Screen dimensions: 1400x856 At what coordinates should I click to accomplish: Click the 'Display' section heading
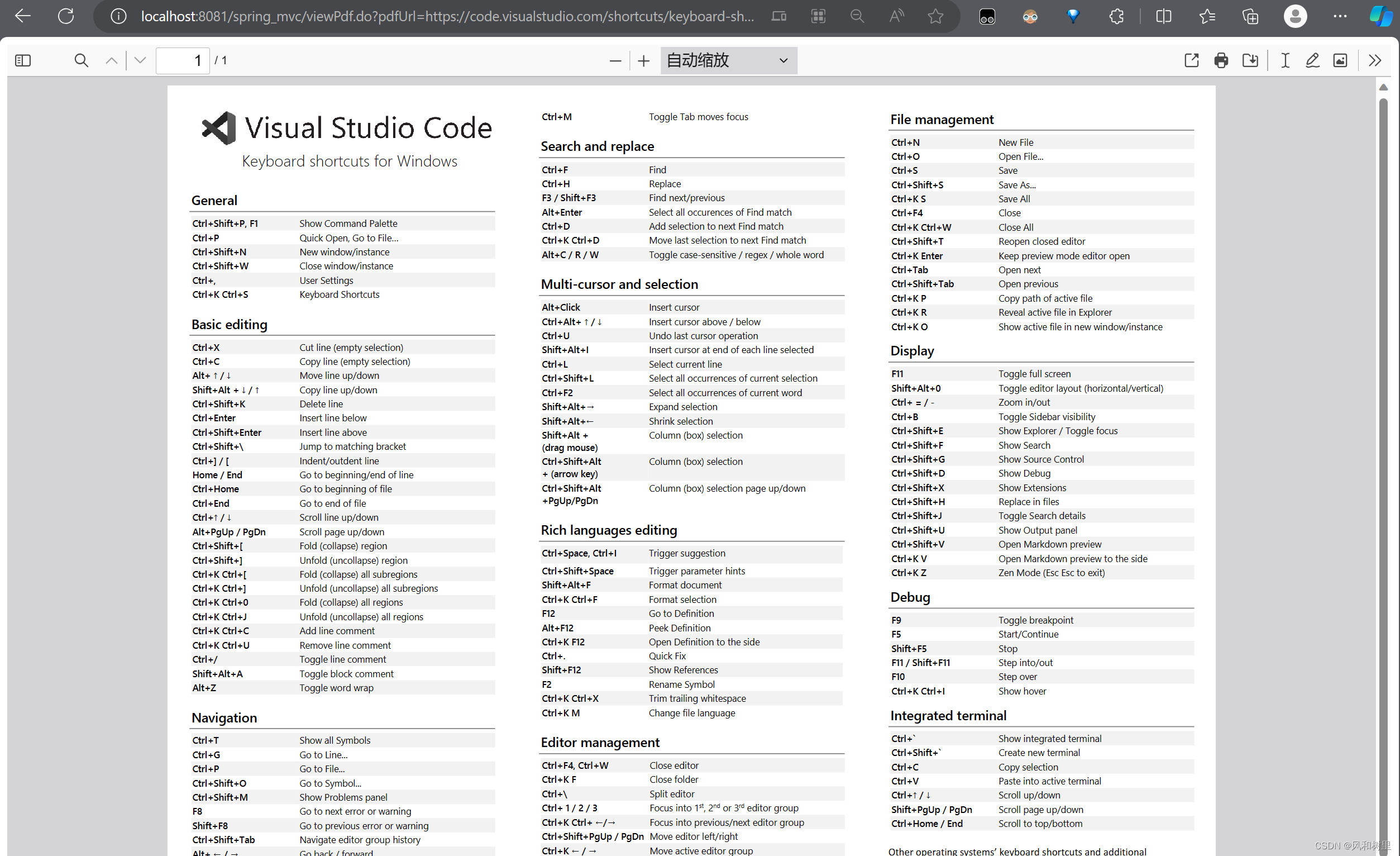point(912,351)
